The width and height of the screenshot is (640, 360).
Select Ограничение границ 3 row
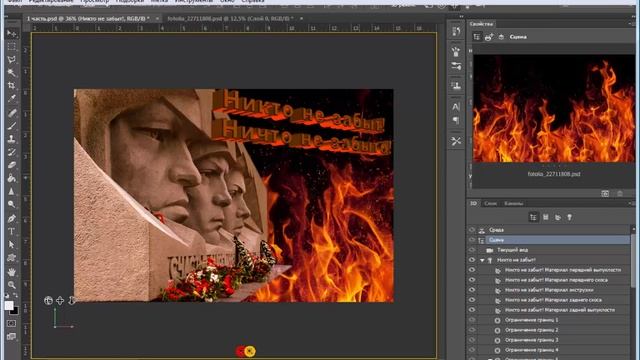pyautogui.click(x=549, y=340)
